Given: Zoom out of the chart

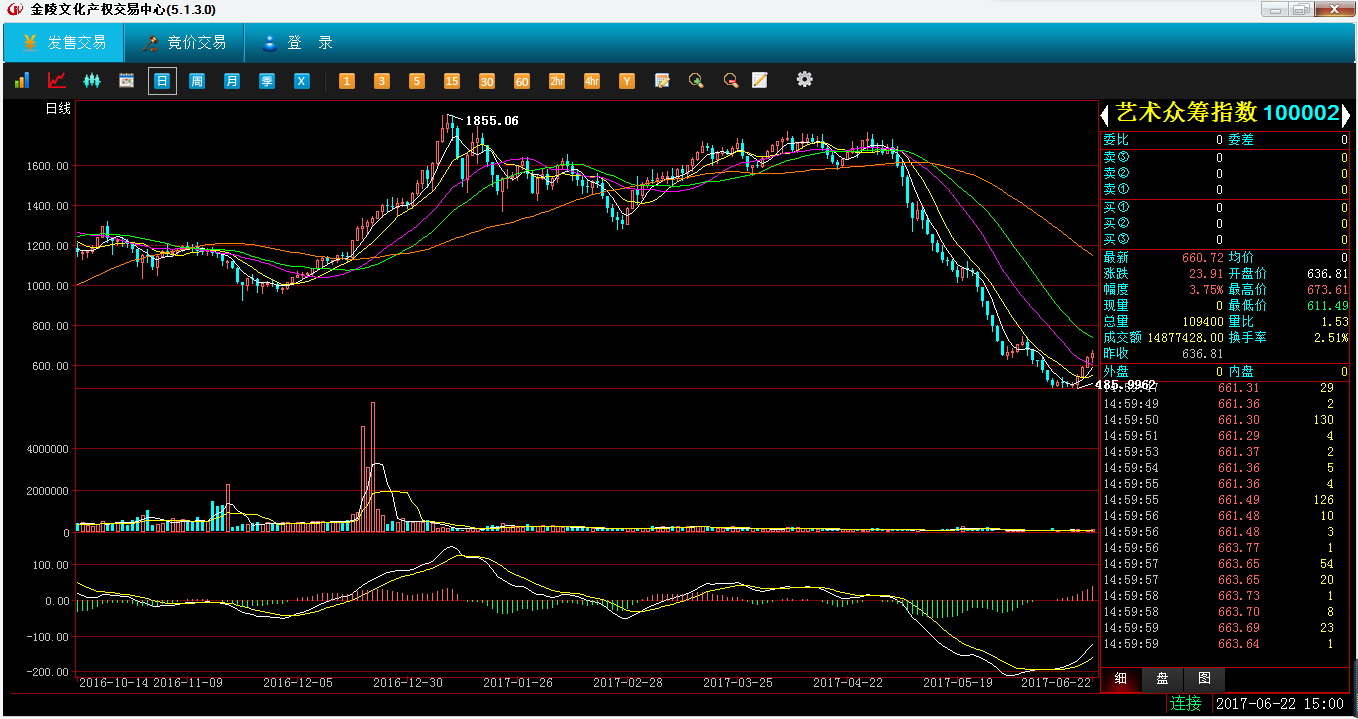Looking at the screenshot, I should (732, 81).
